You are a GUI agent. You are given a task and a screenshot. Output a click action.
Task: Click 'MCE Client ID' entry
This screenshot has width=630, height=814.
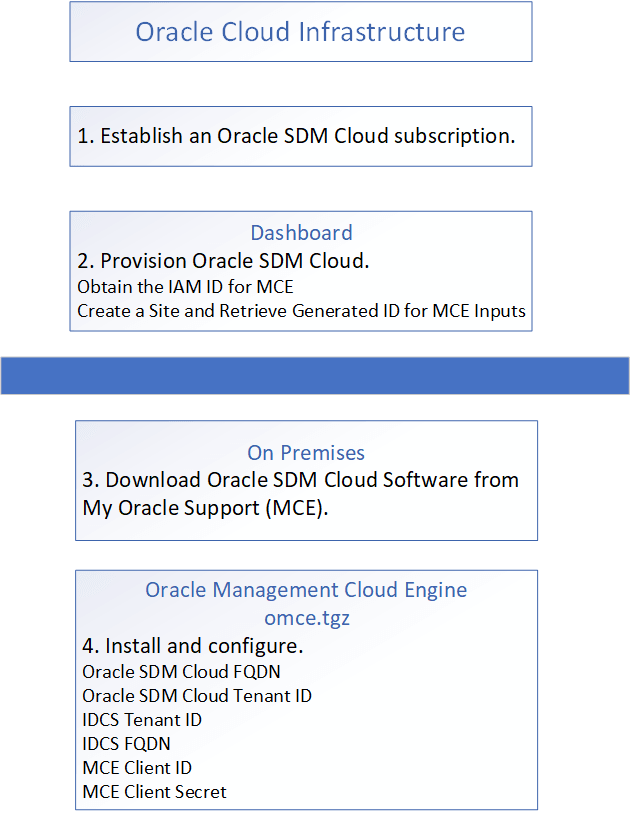137,767
